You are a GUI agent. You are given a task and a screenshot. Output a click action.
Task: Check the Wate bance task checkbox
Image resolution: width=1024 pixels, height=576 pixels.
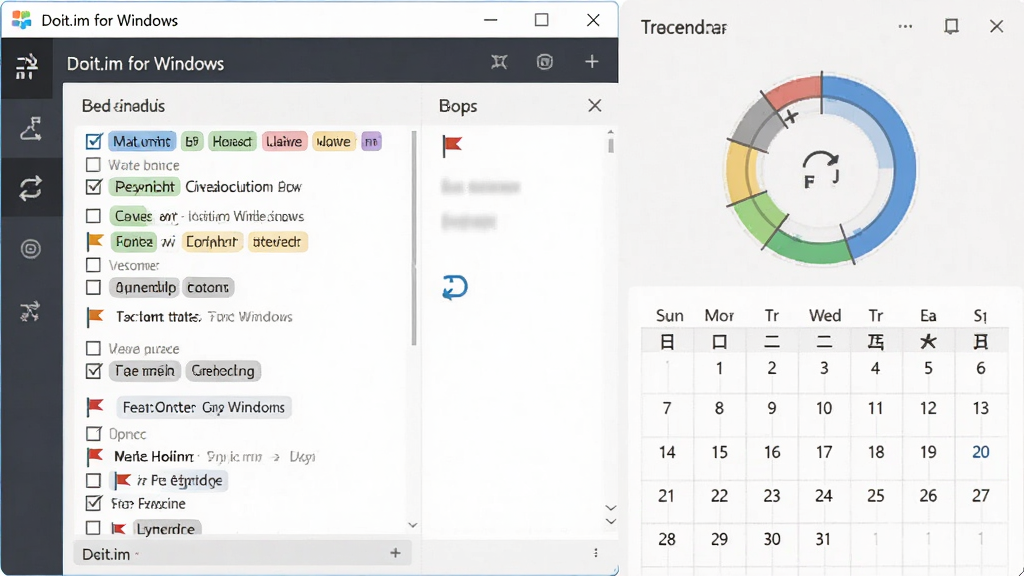pyautogui.click(x=93, y=165)
